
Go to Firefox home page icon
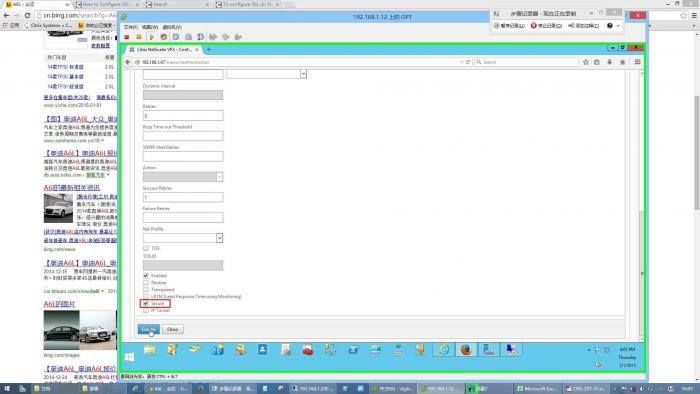[622, 62]
